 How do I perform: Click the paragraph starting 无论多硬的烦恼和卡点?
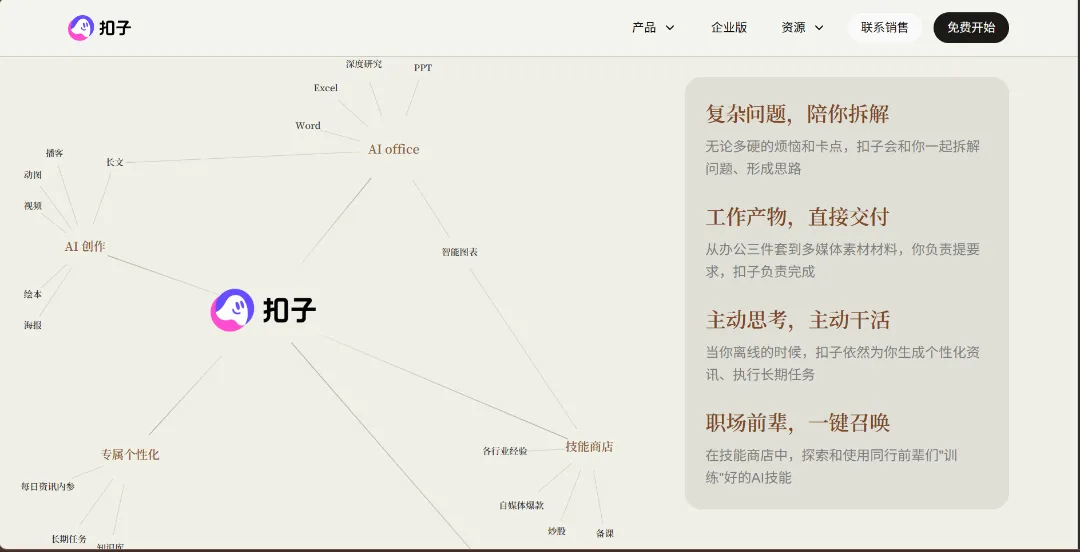coord(842,157)
